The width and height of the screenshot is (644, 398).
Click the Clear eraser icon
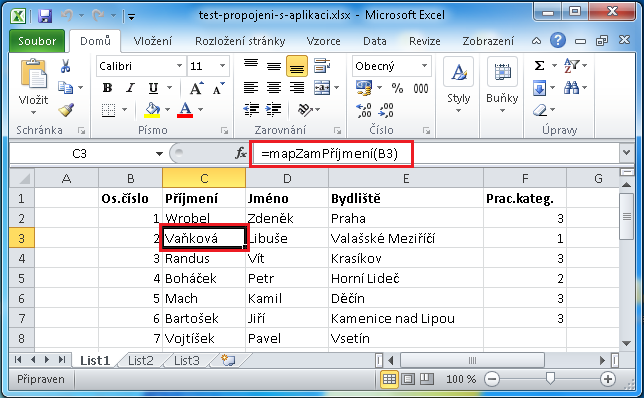tap(540, 110)
